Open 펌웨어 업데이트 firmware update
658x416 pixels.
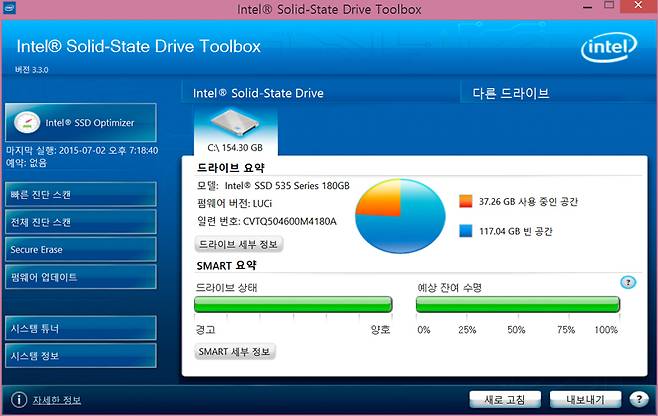point(81,277)
